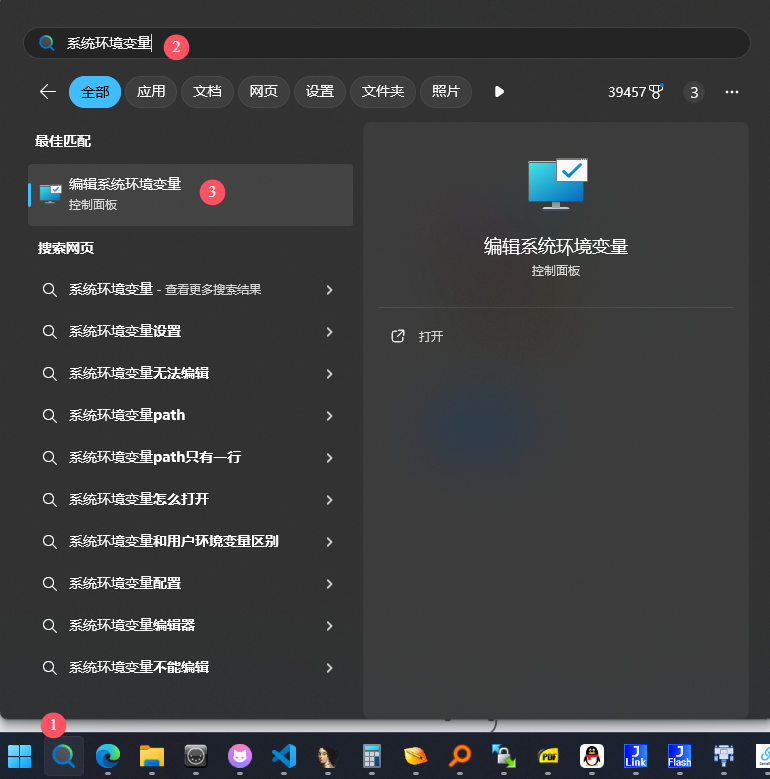Expand the 系统环境变量path suggestion chevron
The width and height of the screenshot is (770, 779).
329,415
